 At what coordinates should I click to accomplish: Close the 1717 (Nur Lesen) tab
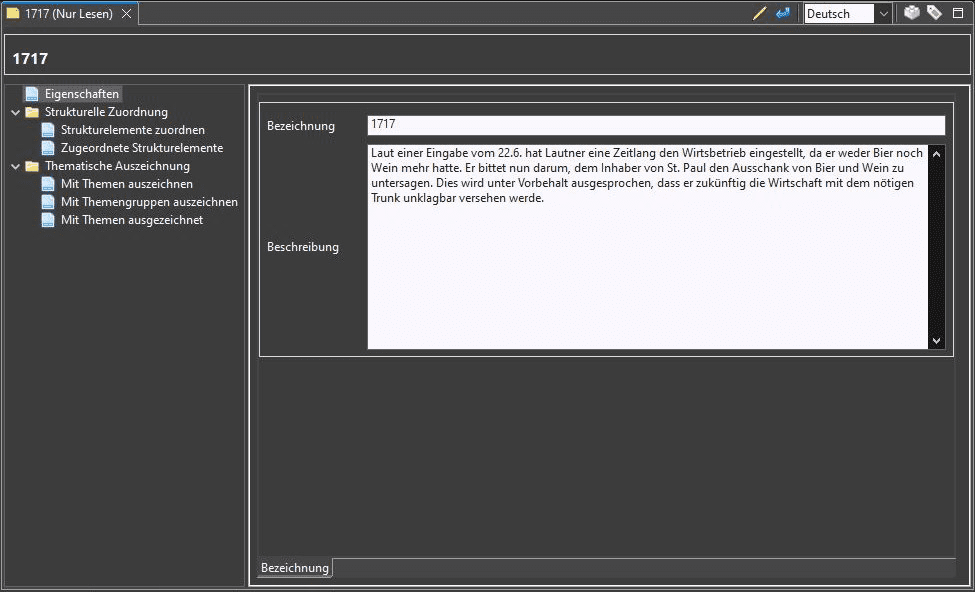click(126, 14)
